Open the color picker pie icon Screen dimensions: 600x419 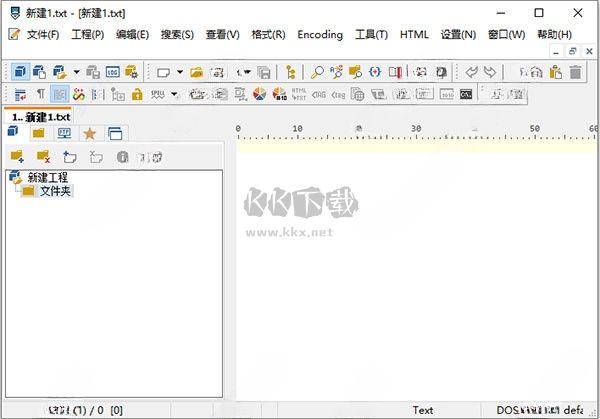[x=259, y=95]
